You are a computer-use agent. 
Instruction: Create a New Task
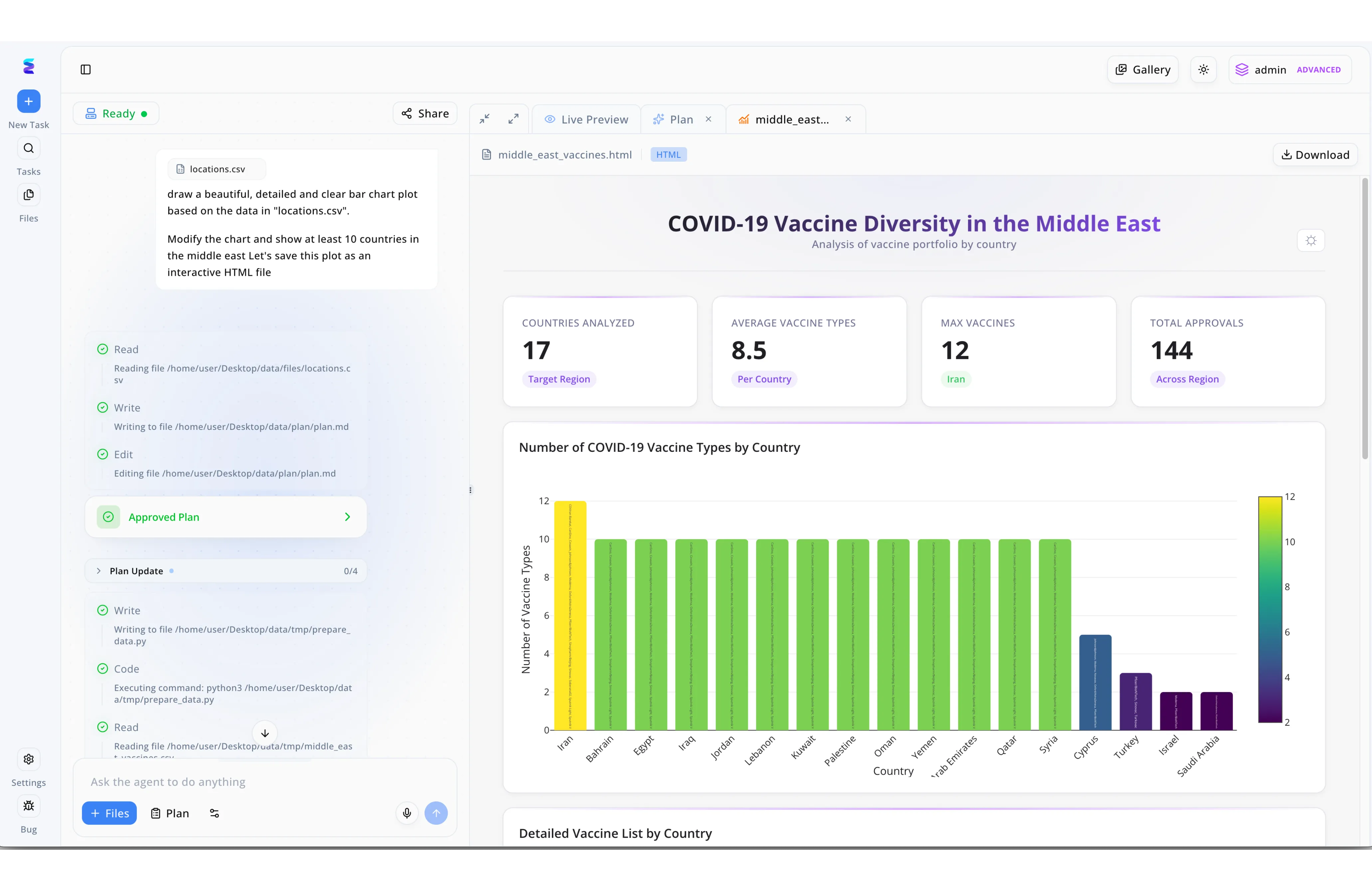(28, 101)
